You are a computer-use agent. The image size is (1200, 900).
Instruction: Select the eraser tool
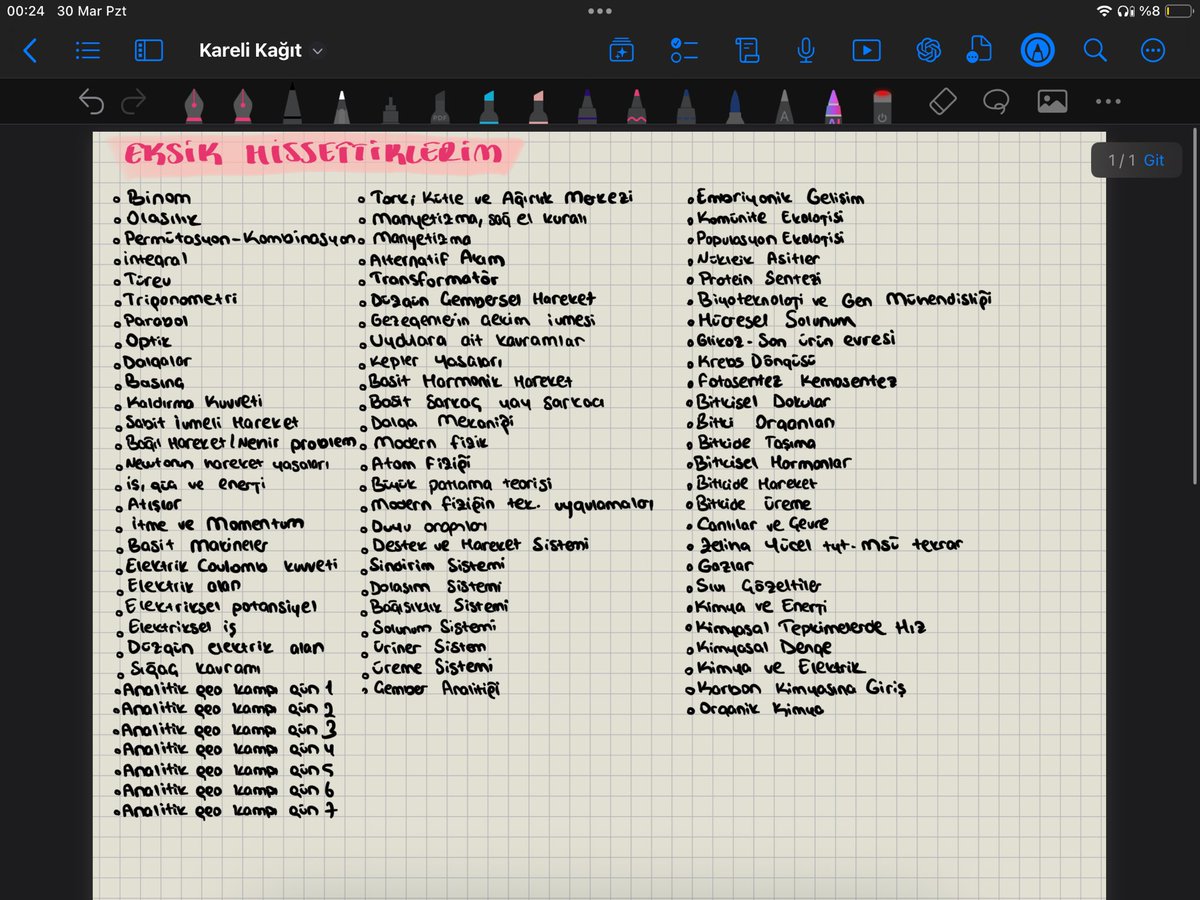pyautogui.click(x=943, y=101)
